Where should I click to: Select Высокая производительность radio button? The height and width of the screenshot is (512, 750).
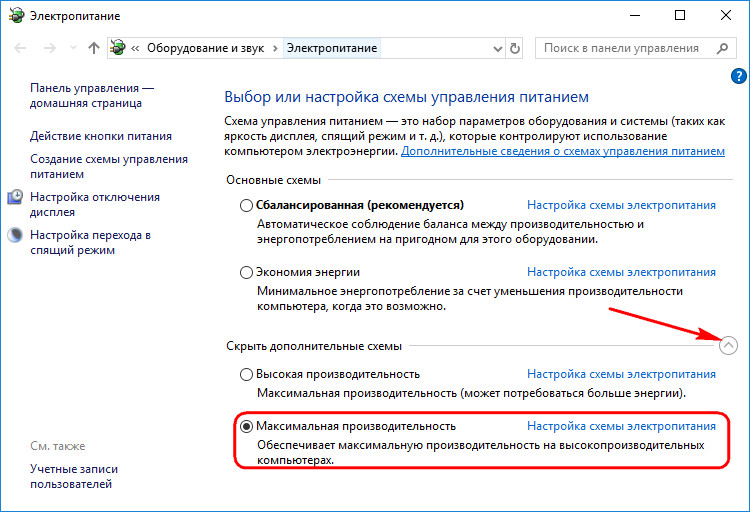246,374
